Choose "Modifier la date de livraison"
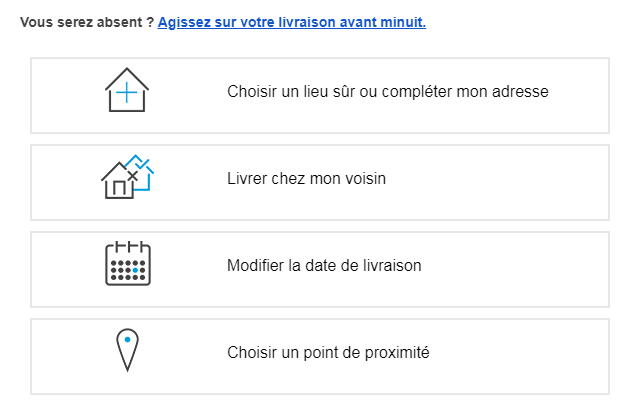The image size is (629, 408). pos(324,266)
